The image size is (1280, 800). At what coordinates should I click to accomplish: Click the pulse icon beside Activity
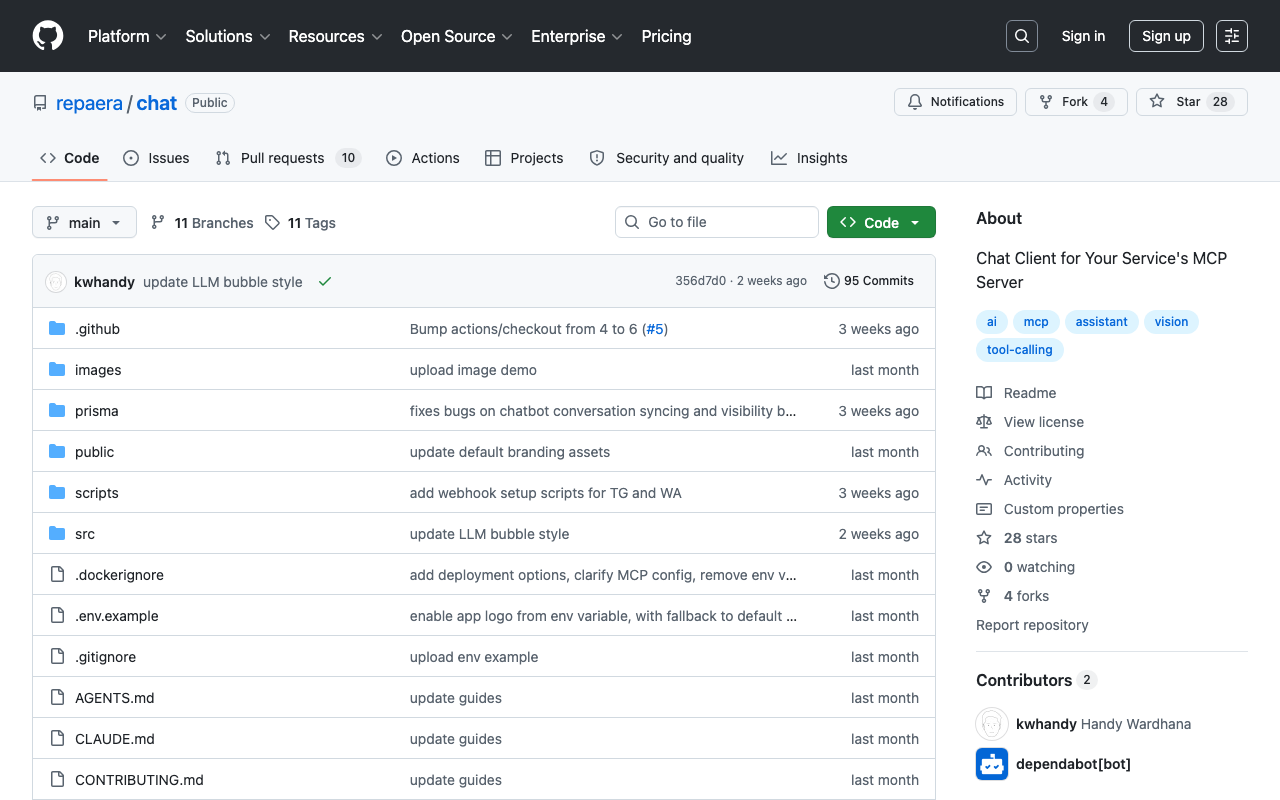click(984, 480)
